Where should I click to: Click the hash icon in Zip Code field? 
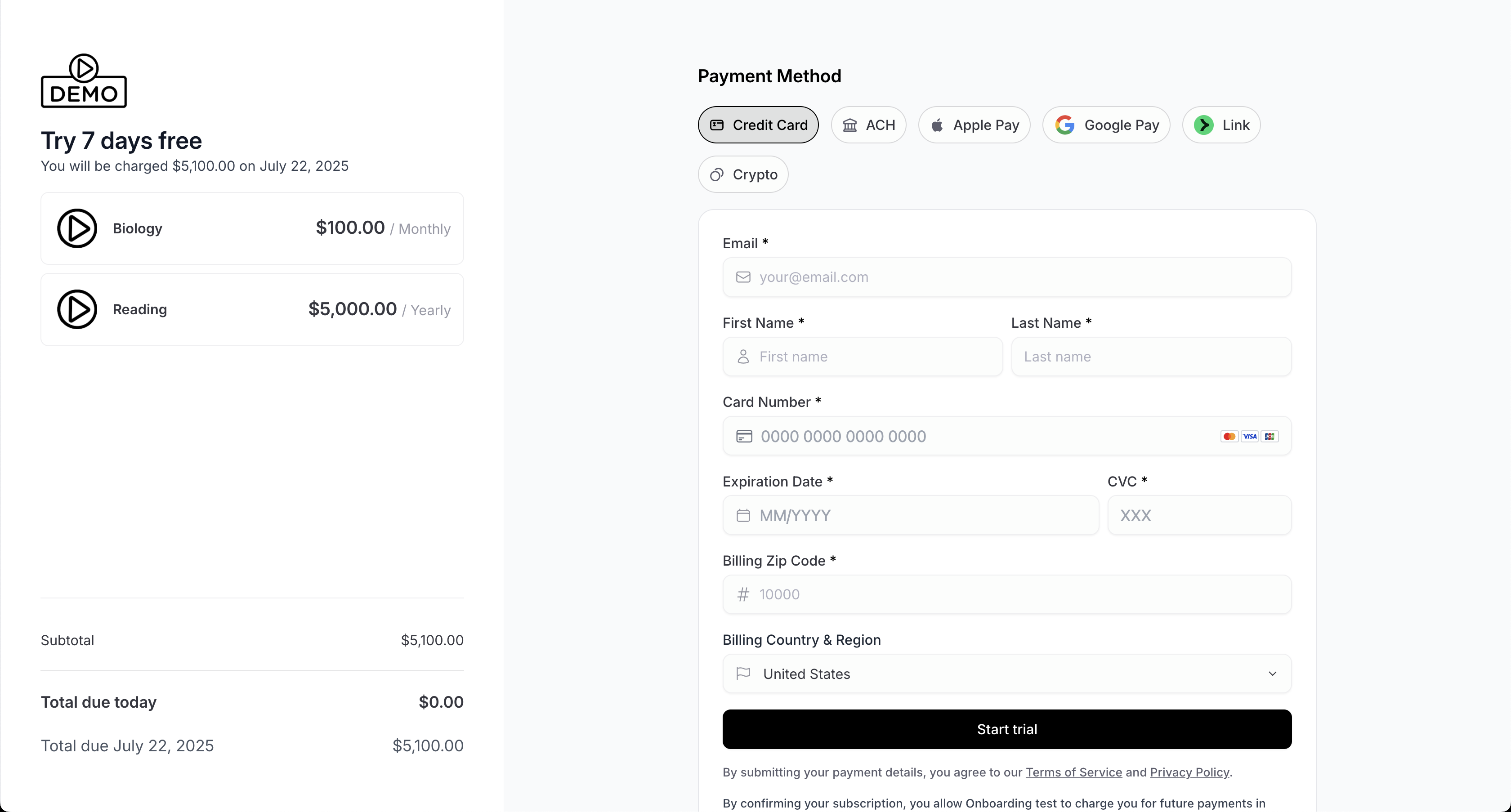click(743, 594)
